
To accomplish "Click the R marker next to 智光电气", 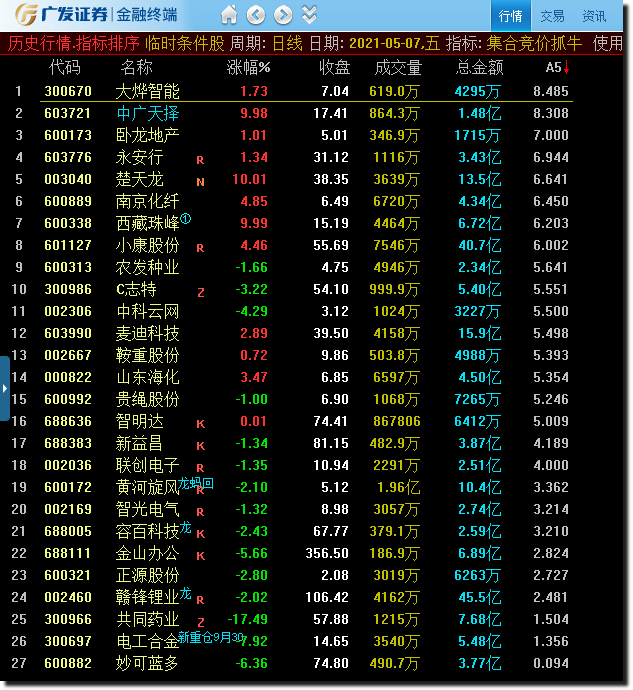I will coord(200,512).
